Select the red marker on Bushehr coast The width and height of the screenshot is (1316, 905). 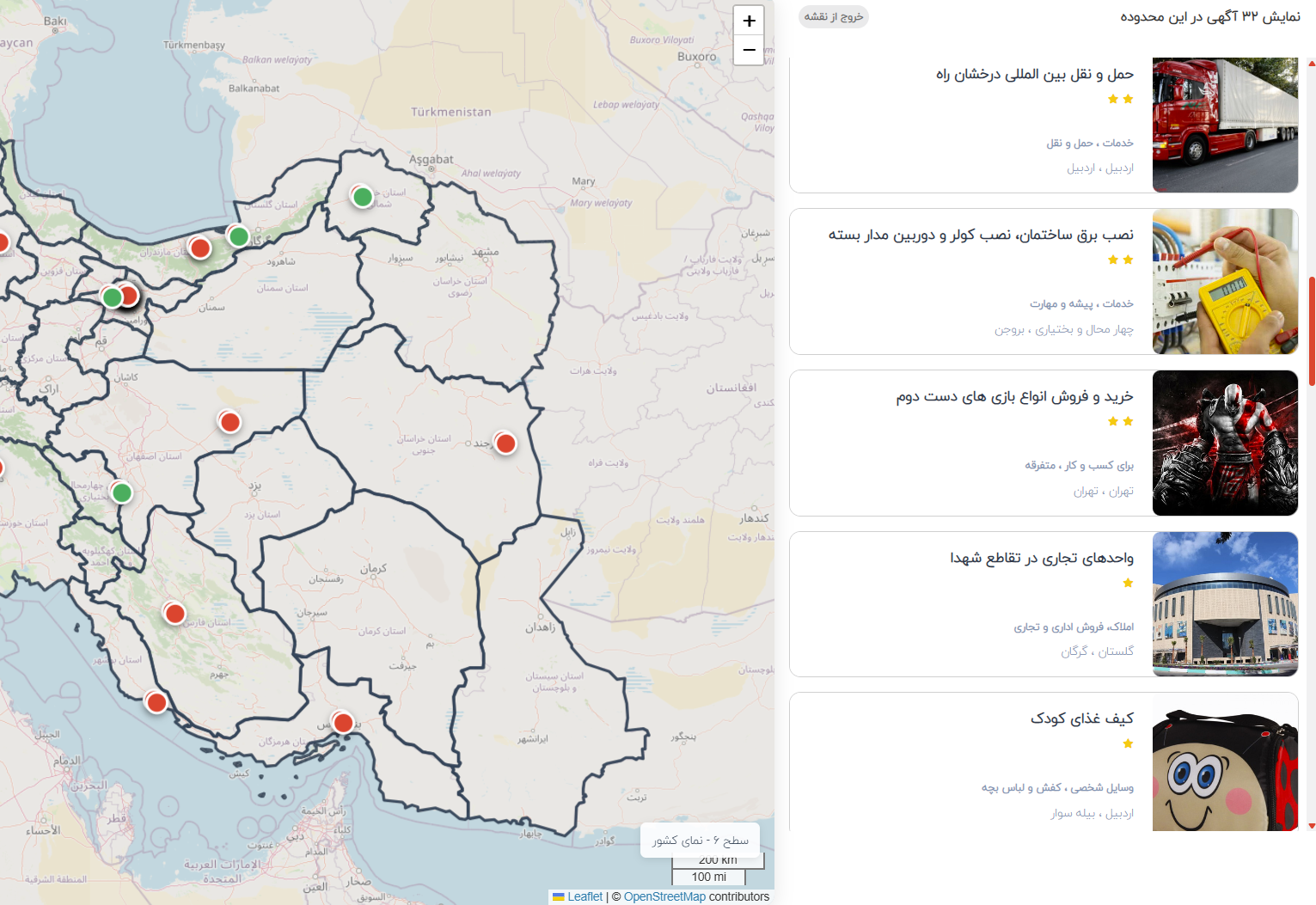156,702
